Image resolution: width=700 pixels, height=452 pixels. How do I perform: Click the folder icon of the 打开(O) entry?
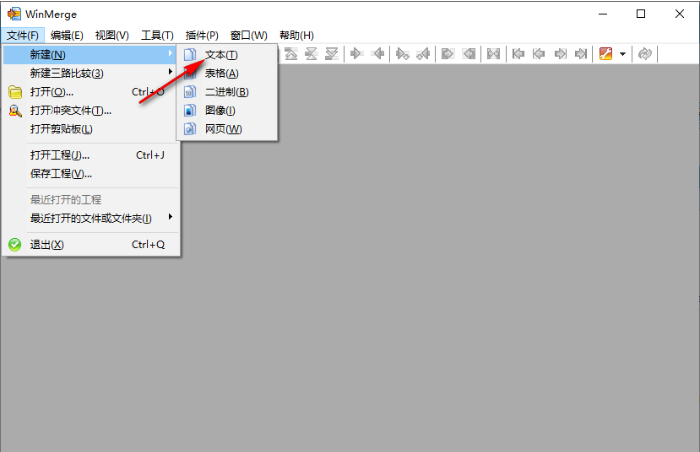coord(15,92)
